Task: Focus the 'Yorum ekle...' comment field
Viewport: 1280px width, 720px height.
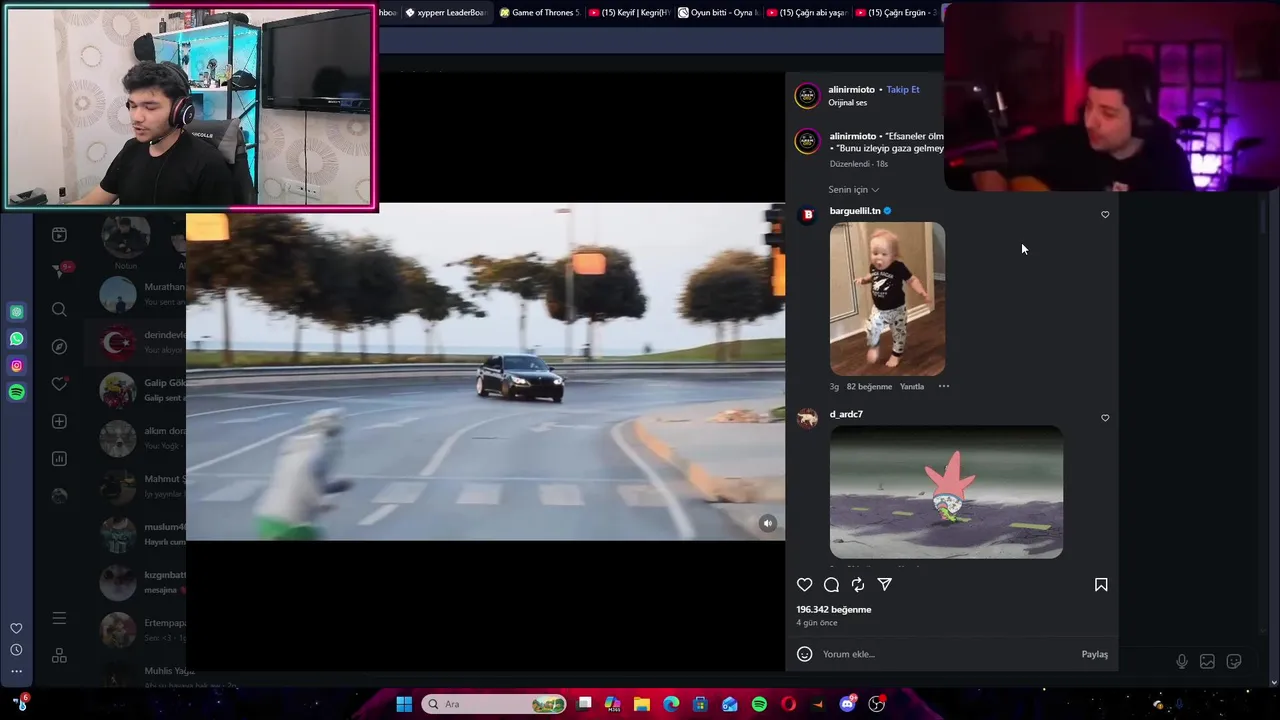Action: pyautogui.click(x=945, y=654)
